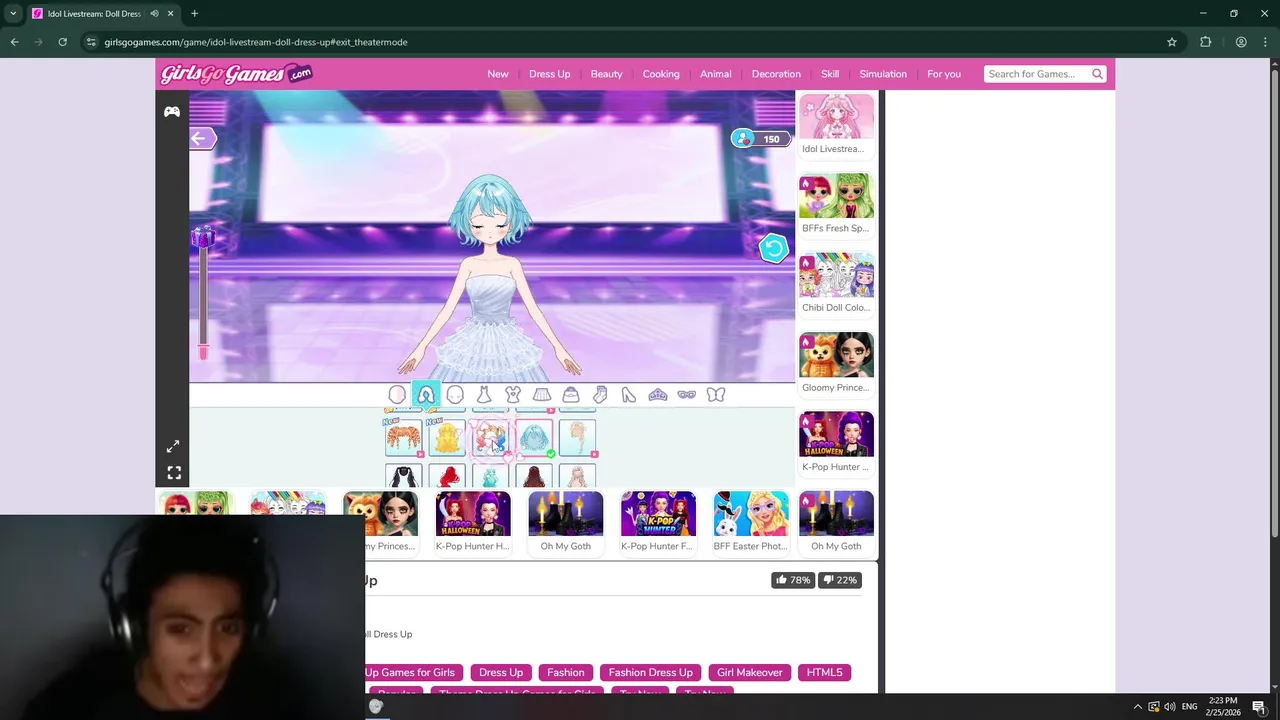Screen dimensions: 1280x720
Task: Open the high heel shoes category
Action: point(629,395)
